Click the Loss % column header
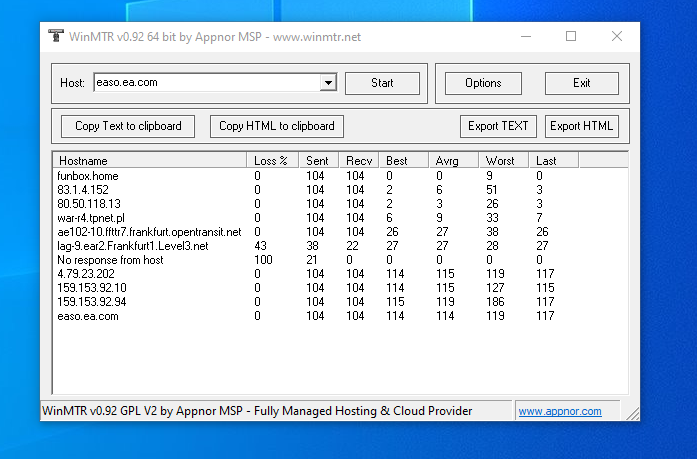This screenshot has height=459, width=697. point(272,160)
